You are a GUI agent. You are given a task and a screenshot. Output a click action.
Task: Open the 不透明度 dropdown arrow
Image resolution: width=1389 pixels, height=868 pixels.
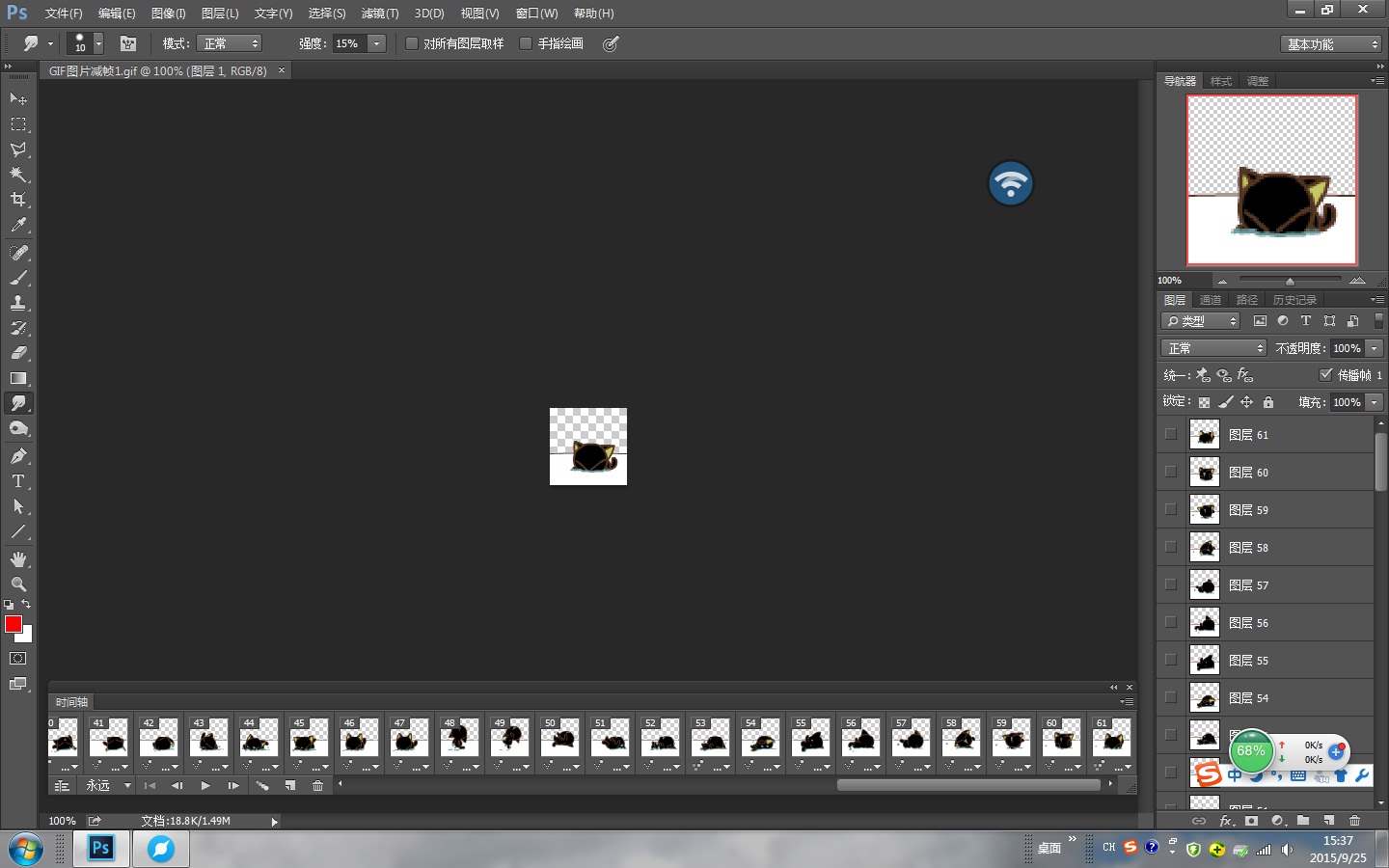tap(1375, 348)
